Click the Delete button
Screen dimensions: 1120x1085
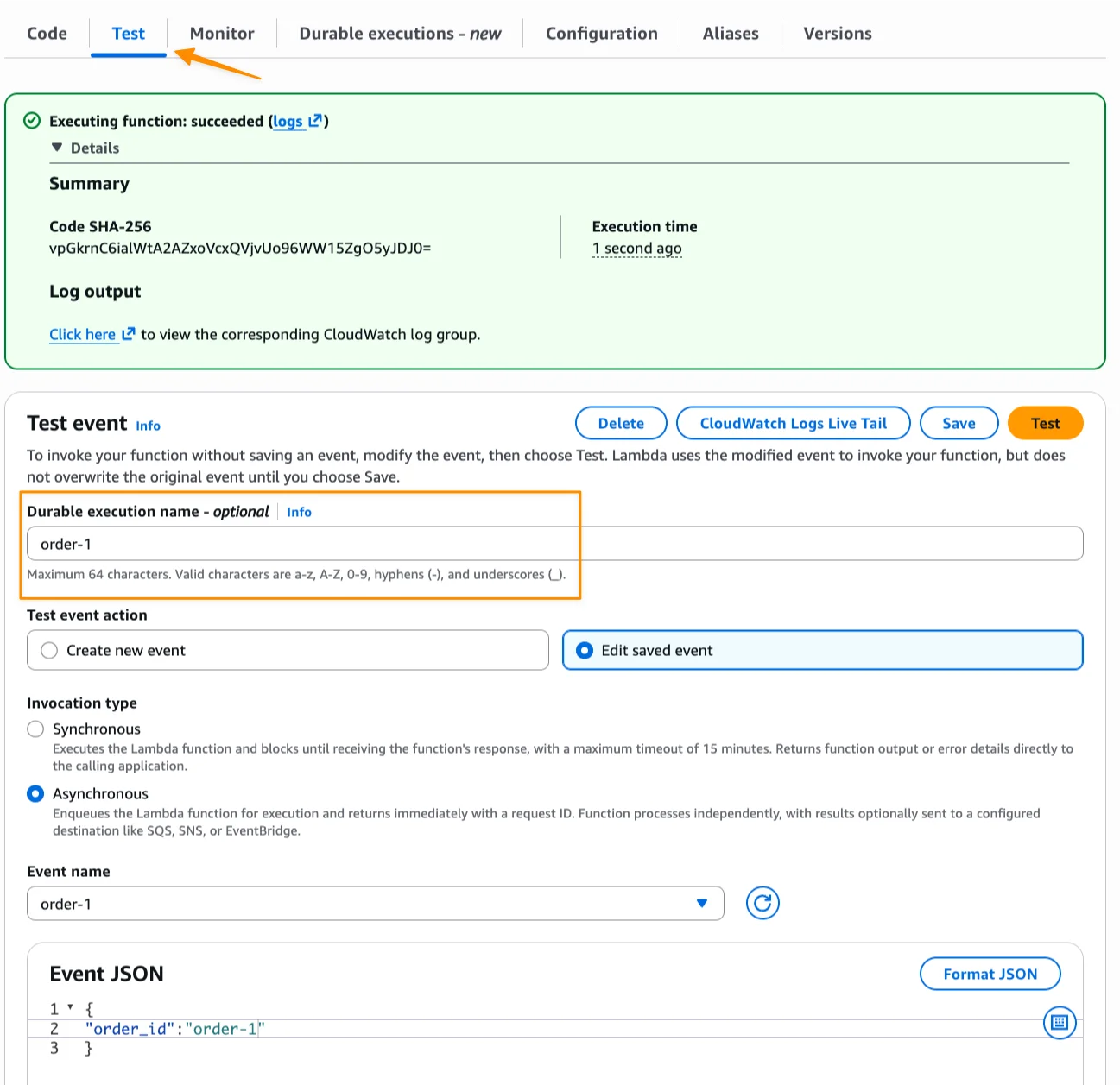pyautogui.click(x=621, y=423)
